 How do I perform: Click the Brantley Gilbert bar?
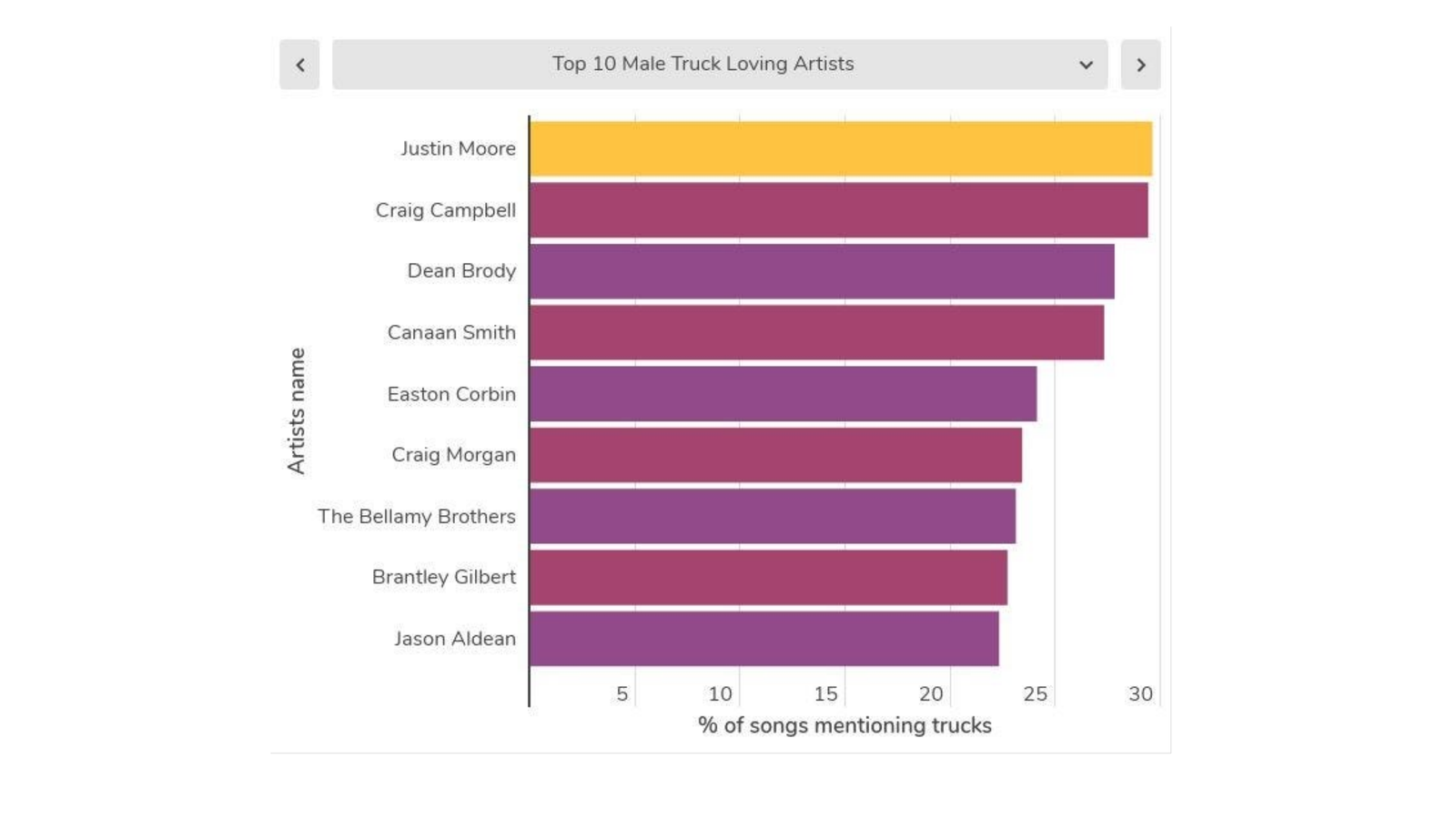[x=768, y=577]
